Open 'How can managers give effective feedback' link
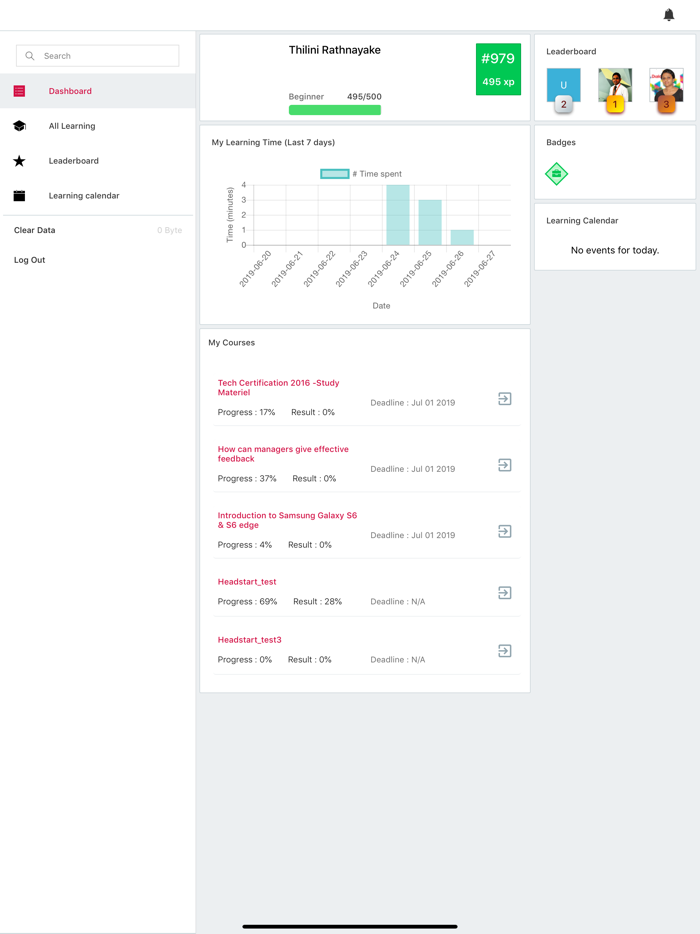Screen dimensions: 700x934 coord(283,453)
